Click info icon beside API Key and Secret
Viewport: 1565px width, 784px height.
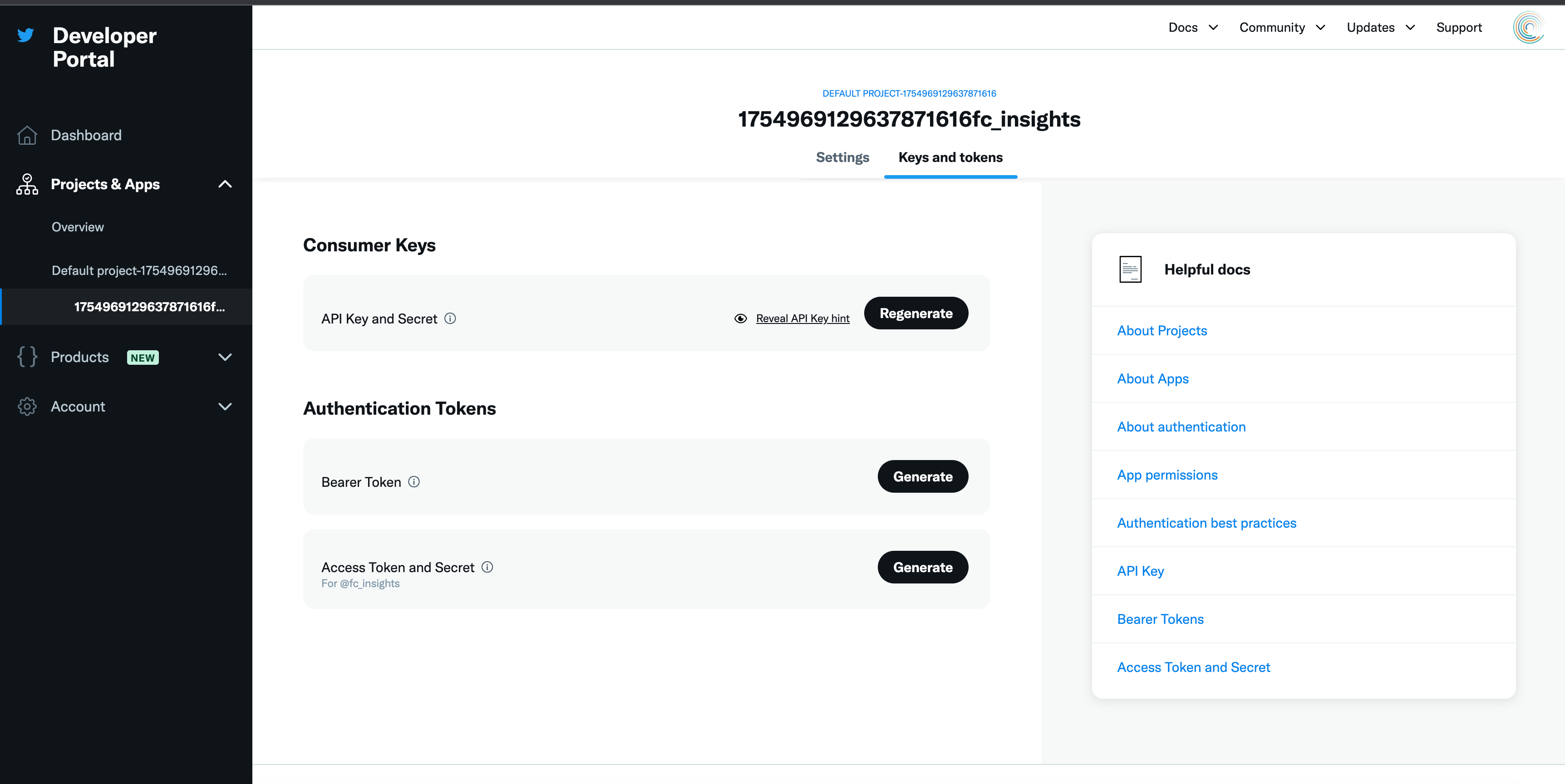pyautogui.click(x=450, y=318)
